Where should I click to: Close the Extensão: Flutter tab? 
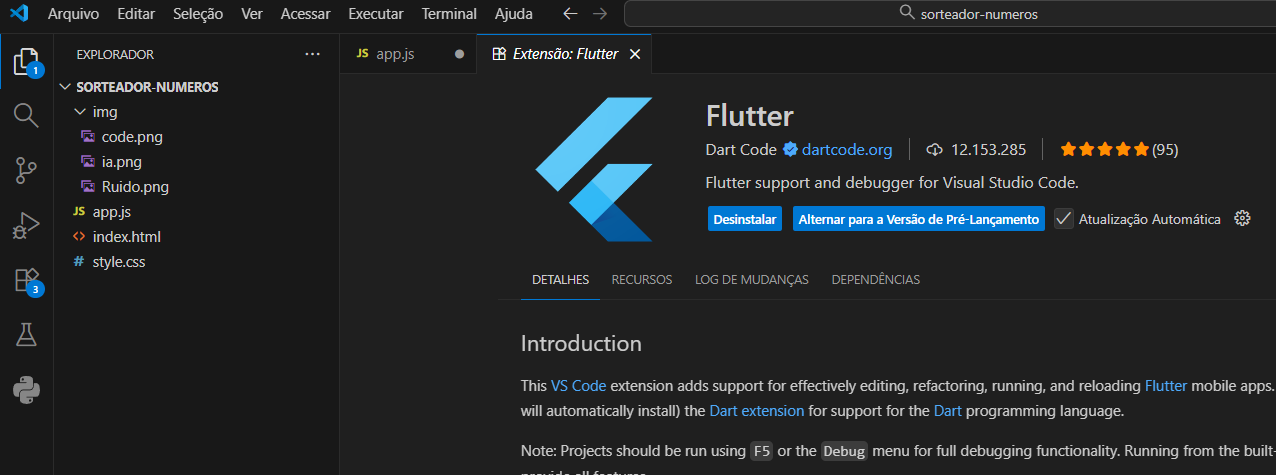[x=634, y=54]
